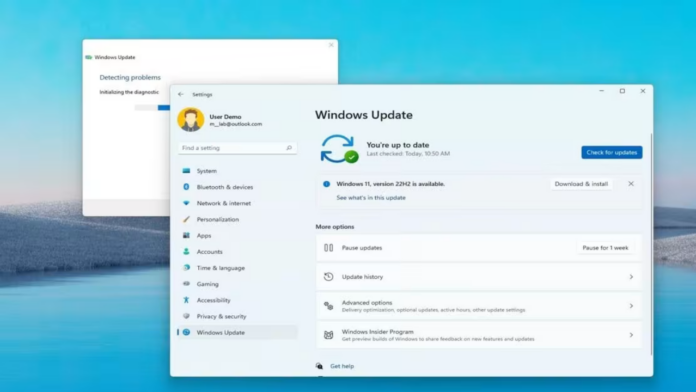Click the Advanced options row title
Viewport: 696px width, 392px height.
coord(367,302)
